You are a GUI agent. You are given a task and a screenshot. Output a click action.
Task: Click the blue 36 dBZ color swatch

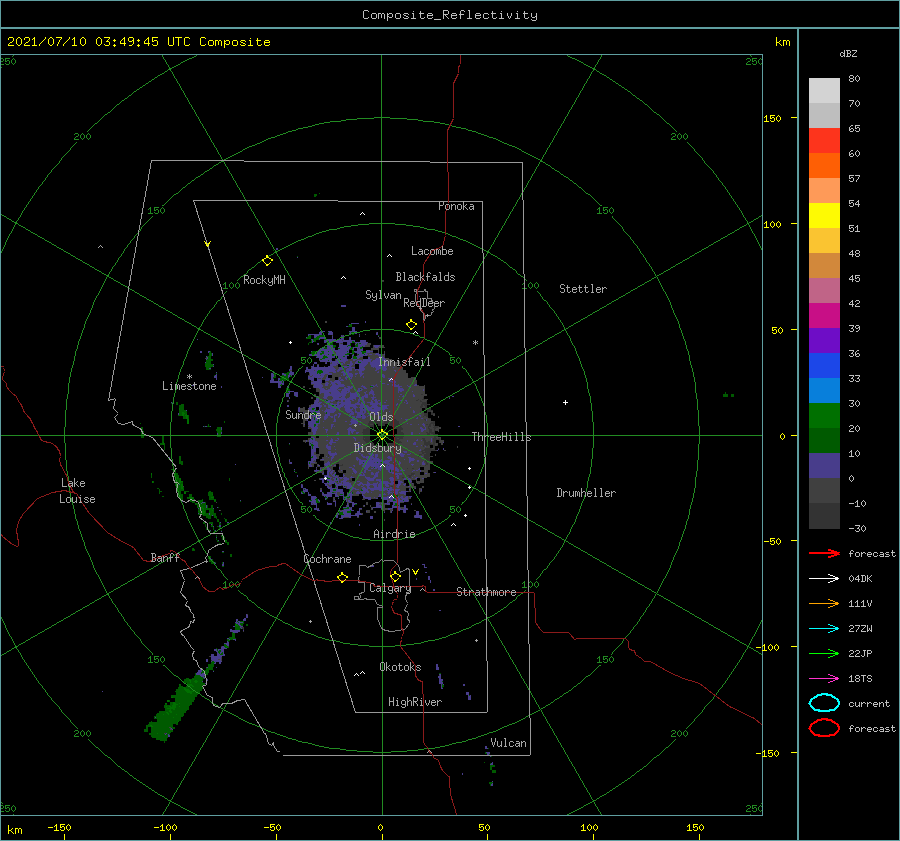[x=824, y=366]
